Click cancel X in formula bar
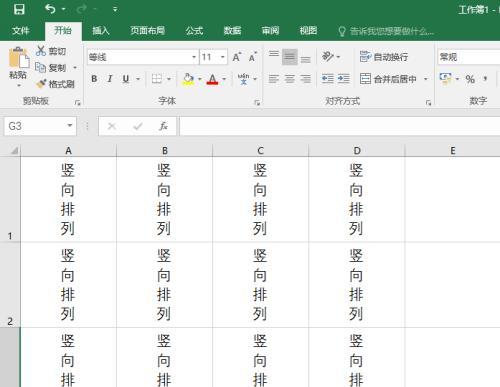Image resolution: width=500 pixels, height=387 pixels. pyautogui.click(x=112, y=126)
